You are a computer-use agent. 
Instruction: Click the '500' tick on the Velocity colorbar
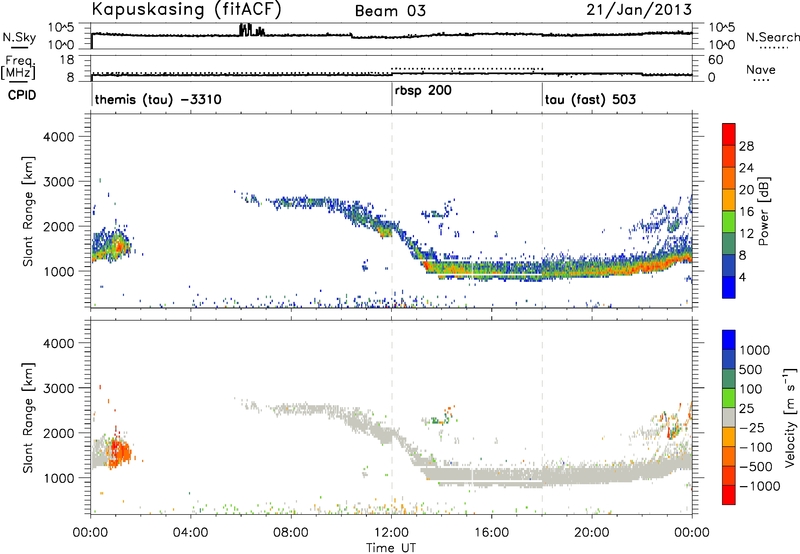(752, 370)
